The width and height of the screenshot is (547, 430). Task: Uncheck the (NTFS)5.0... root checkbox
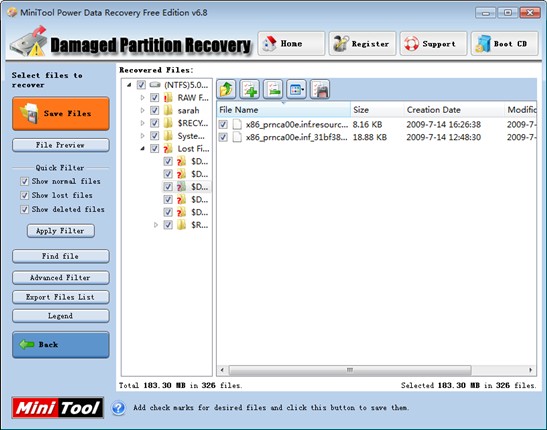(141, 85)
